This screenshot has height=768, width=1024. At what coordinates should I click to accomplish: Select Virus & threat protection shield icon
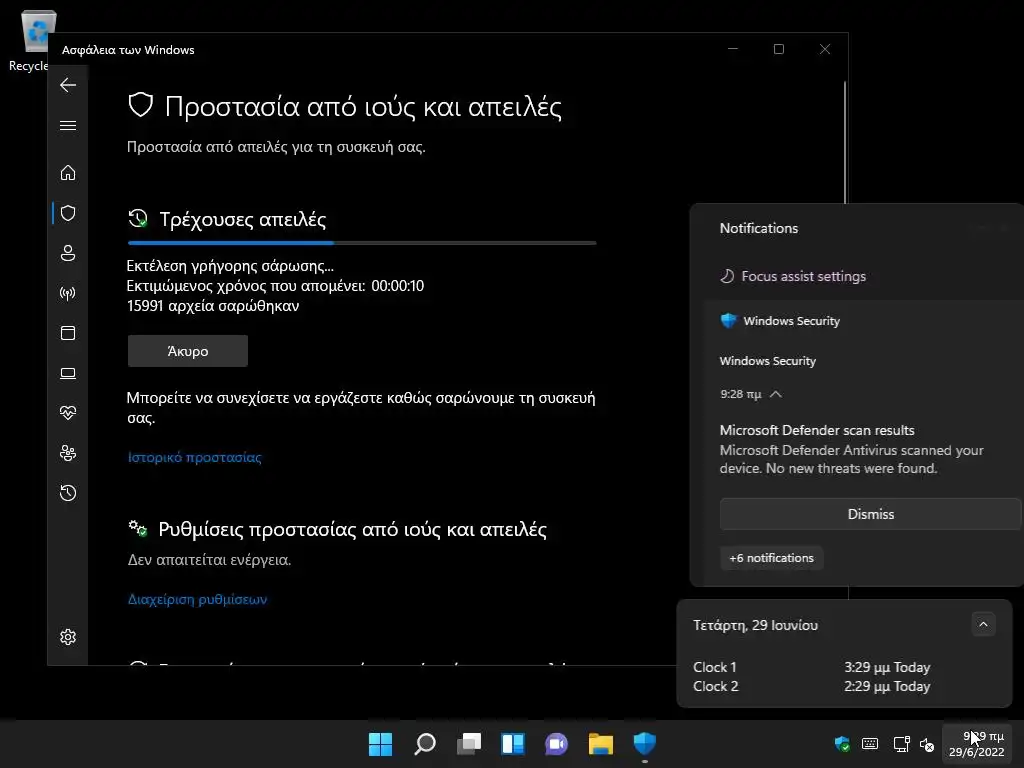(x=68, y=213)
